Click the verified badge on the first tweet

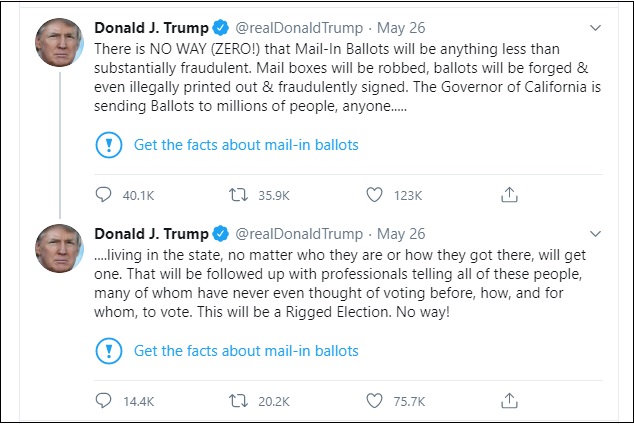coord(220,27)
